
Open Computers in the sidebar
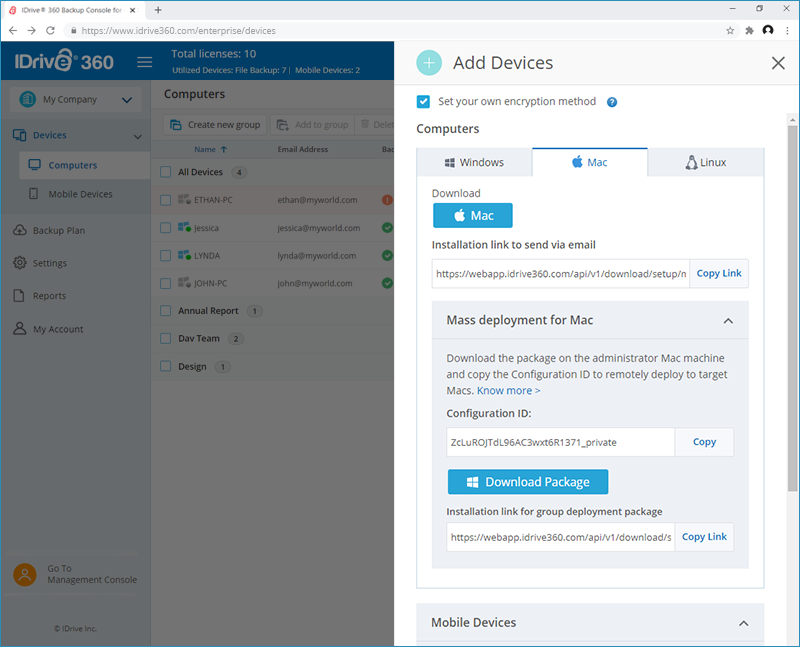click(x=85, y=165)
